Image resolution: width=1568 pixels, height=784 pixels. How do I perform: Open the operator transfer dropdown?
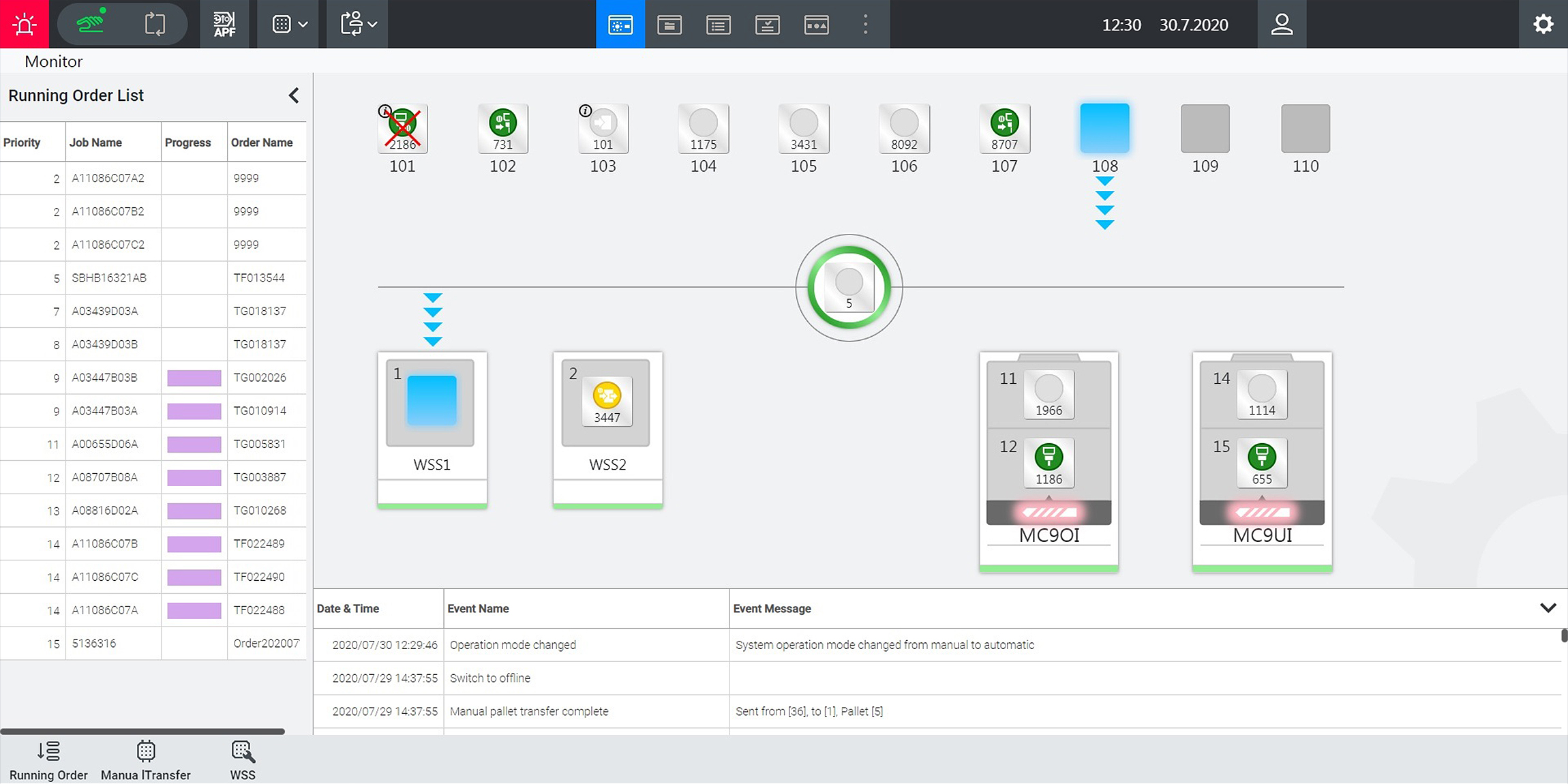(358, 25)
